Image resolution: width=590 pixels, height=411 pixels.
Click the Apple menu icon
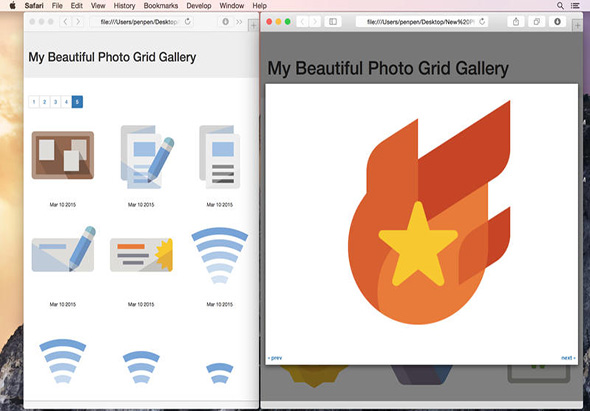[13, 6]
